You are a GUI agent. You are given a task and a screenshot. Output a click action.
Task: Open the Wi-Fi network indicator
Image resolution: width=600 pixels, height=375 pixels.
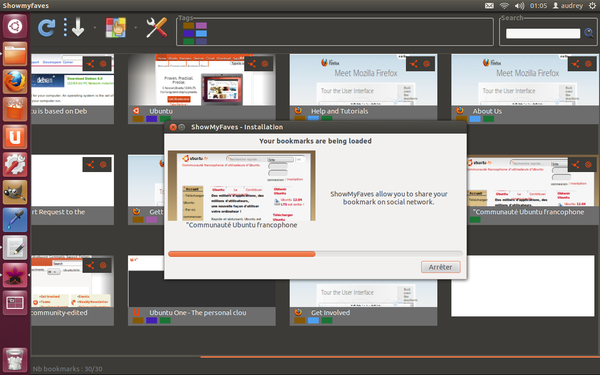504,5
